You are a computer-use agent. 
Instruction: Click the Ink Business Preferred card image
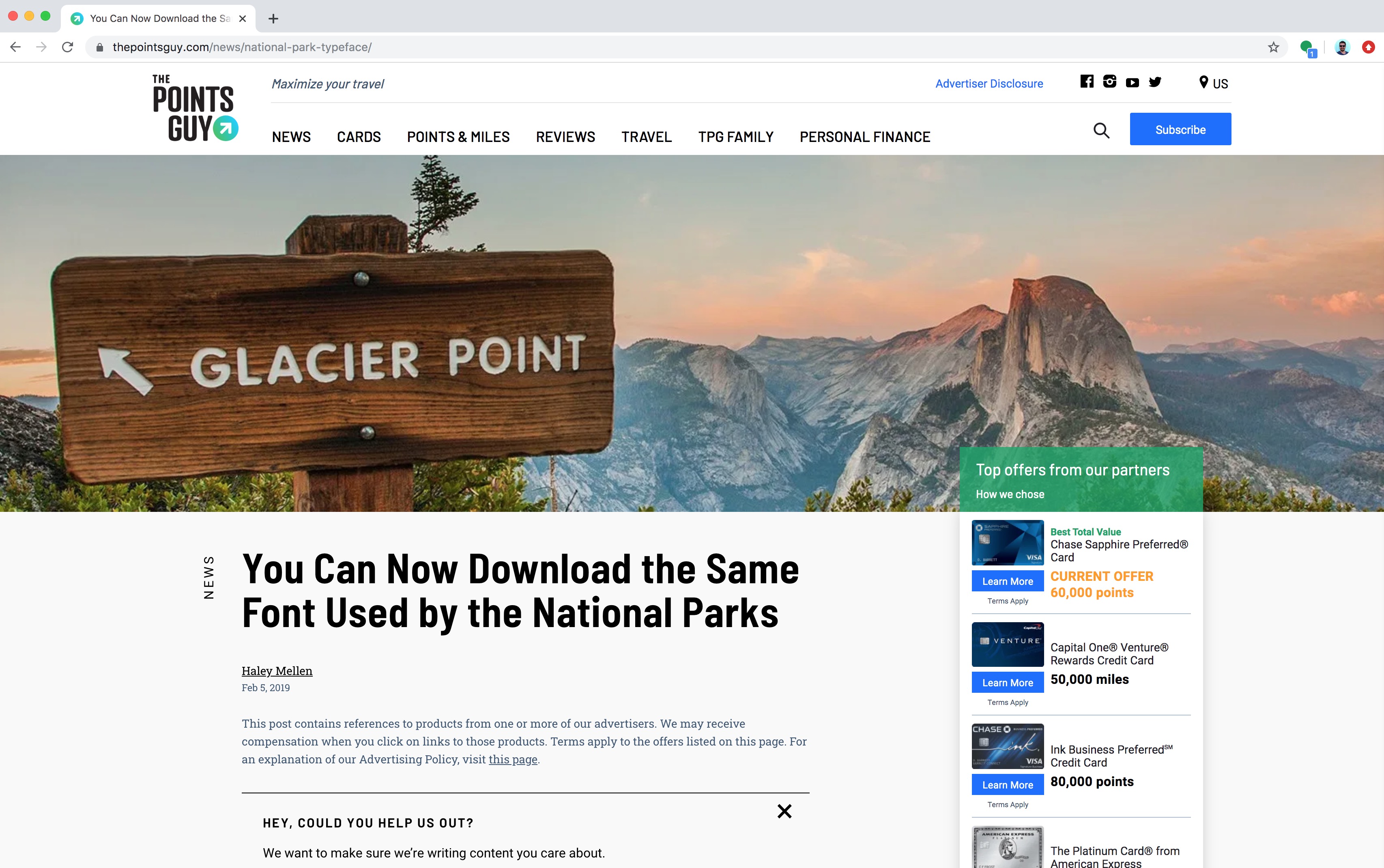(1008, 746)
